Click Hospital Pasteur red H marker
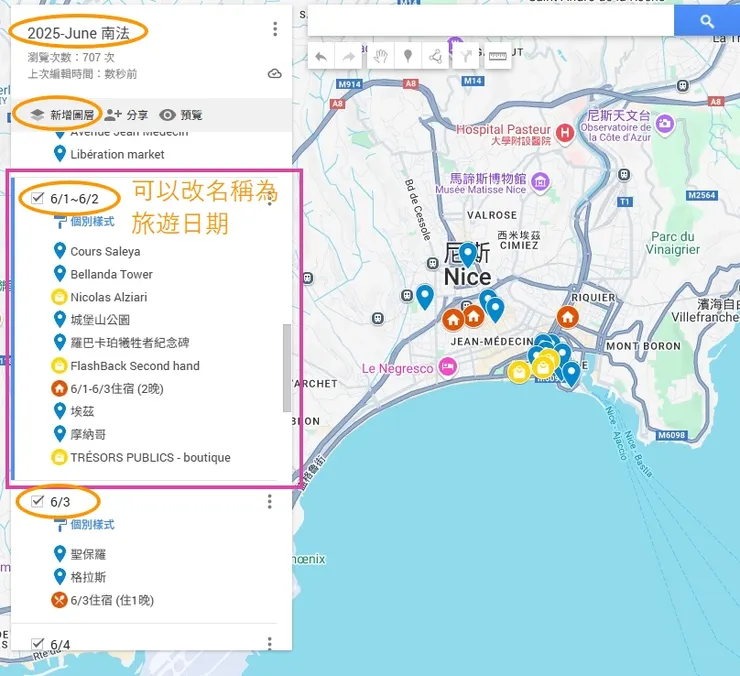 [x=565, y=133]
